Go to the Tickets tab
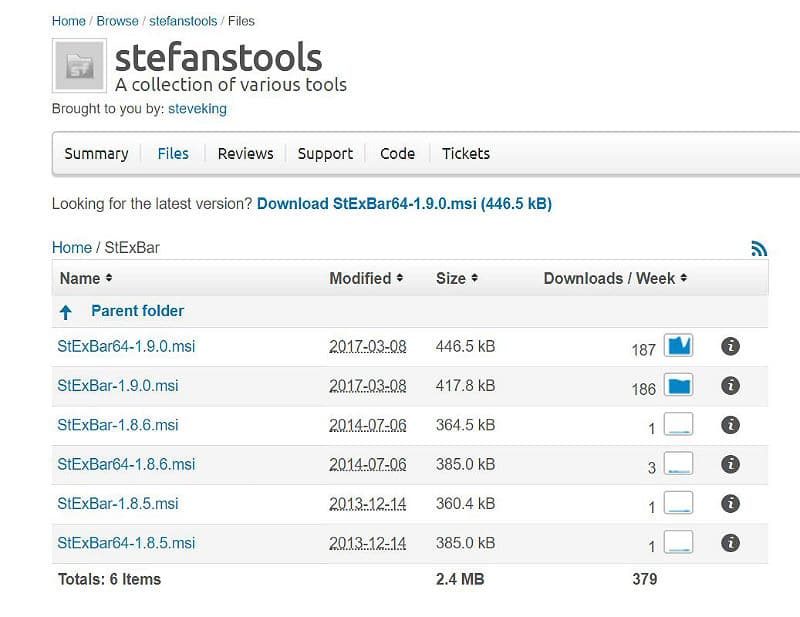 click(x=466, y=154)
